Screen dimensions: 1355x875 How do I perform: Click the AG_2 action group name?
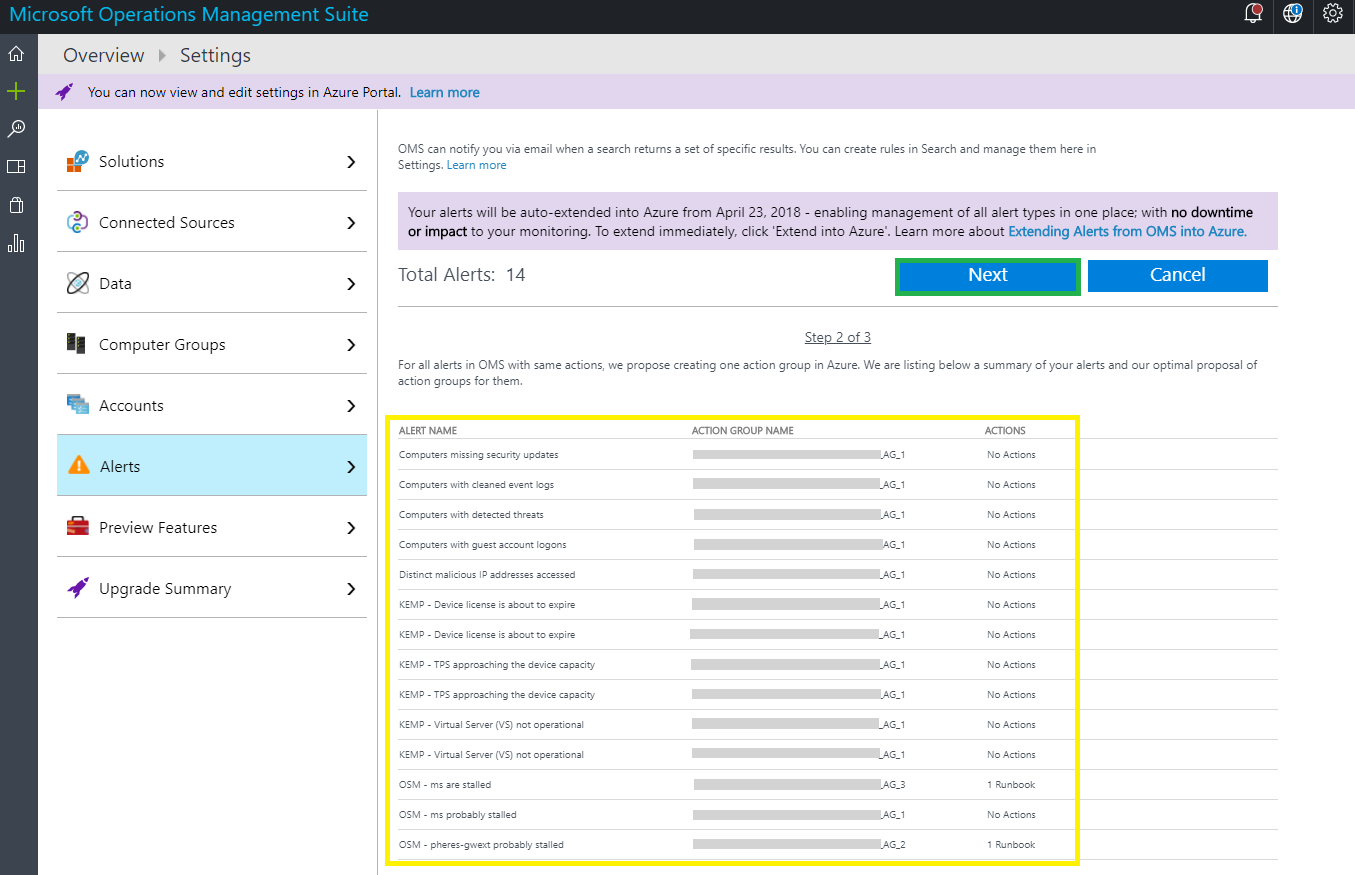800,845
